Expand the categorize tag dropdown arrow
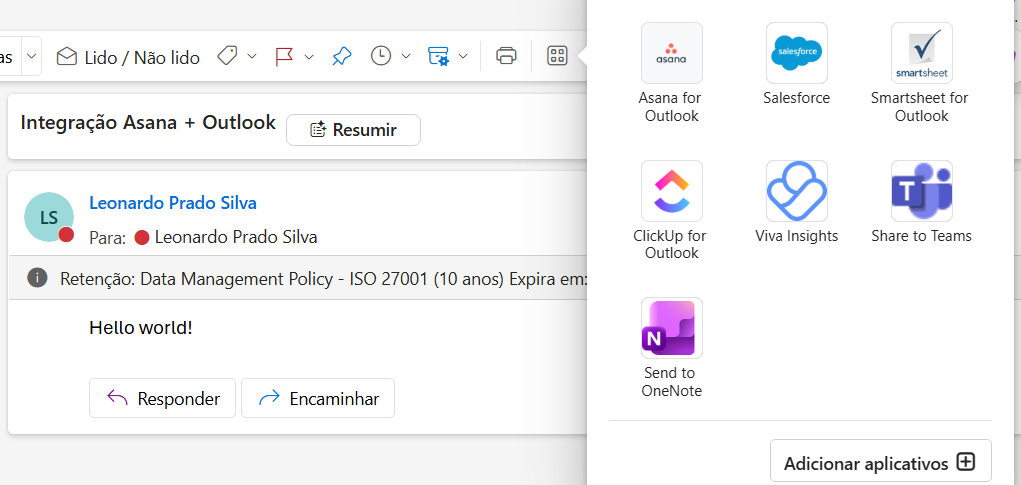The height and width of the screenshot is (485, 1021). (x=252, y=56)
